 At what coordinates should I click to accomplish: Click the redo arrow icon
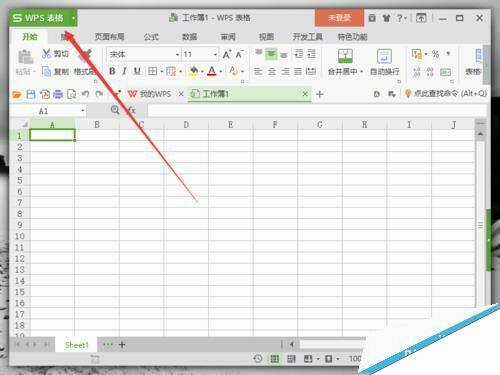(99, 94)
